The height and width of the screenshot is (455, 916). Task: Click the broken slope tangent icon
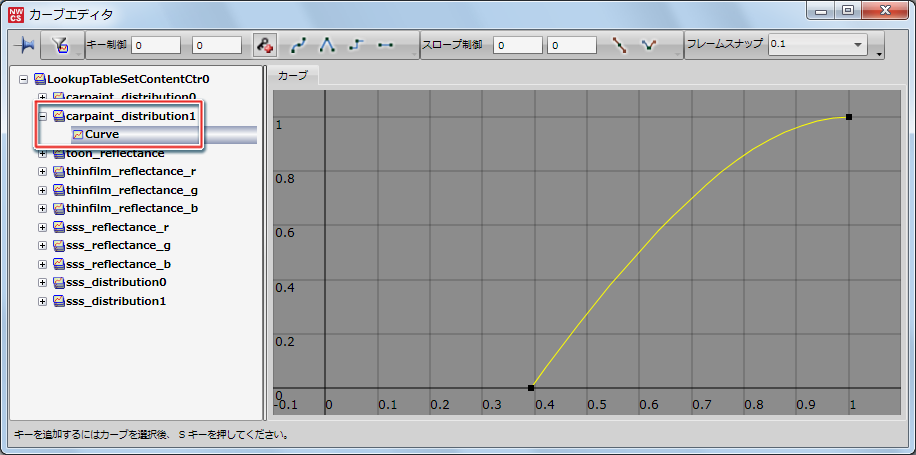point(619,45)
